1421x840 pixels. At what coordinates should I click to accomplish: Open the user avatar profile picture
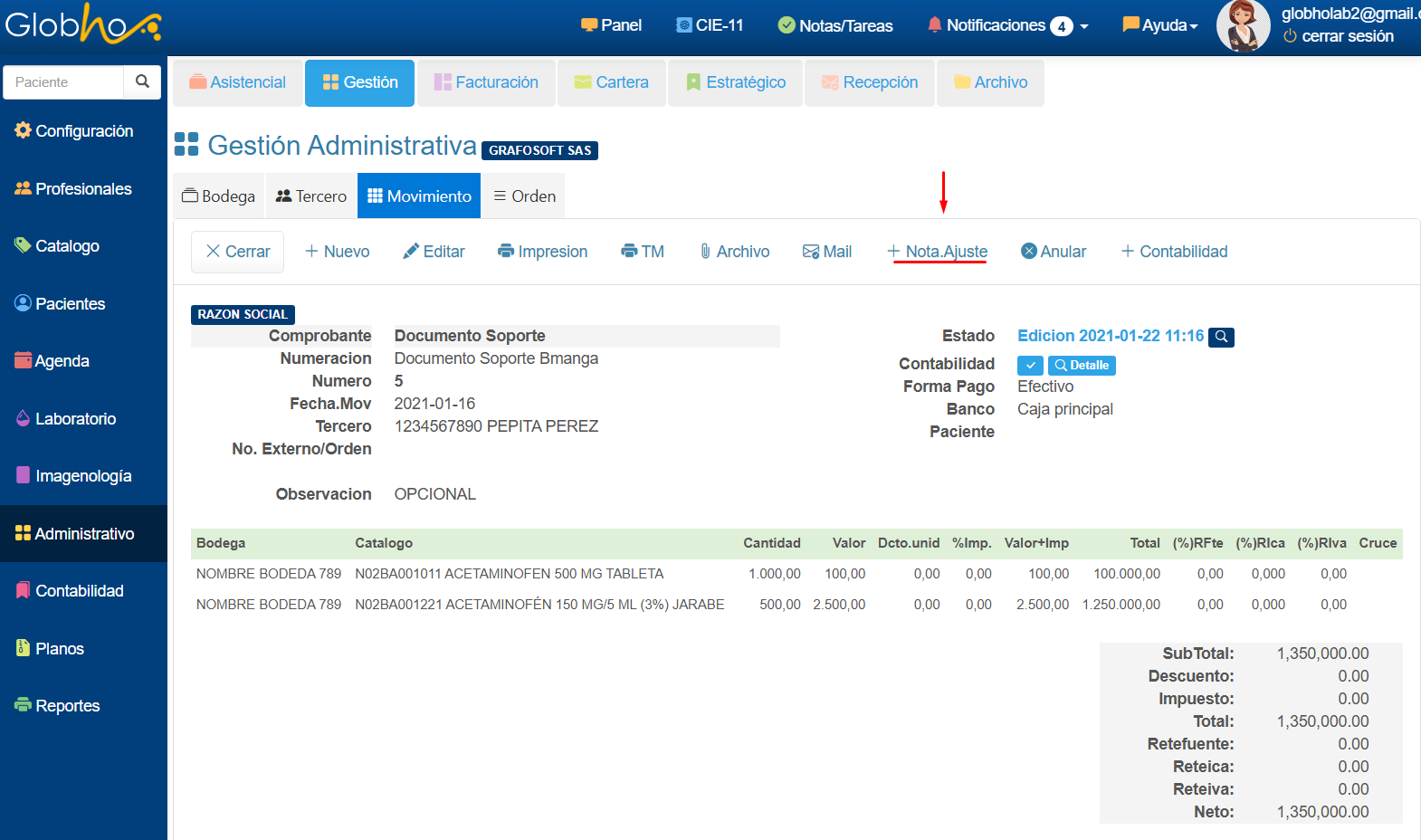(1243, 25)
